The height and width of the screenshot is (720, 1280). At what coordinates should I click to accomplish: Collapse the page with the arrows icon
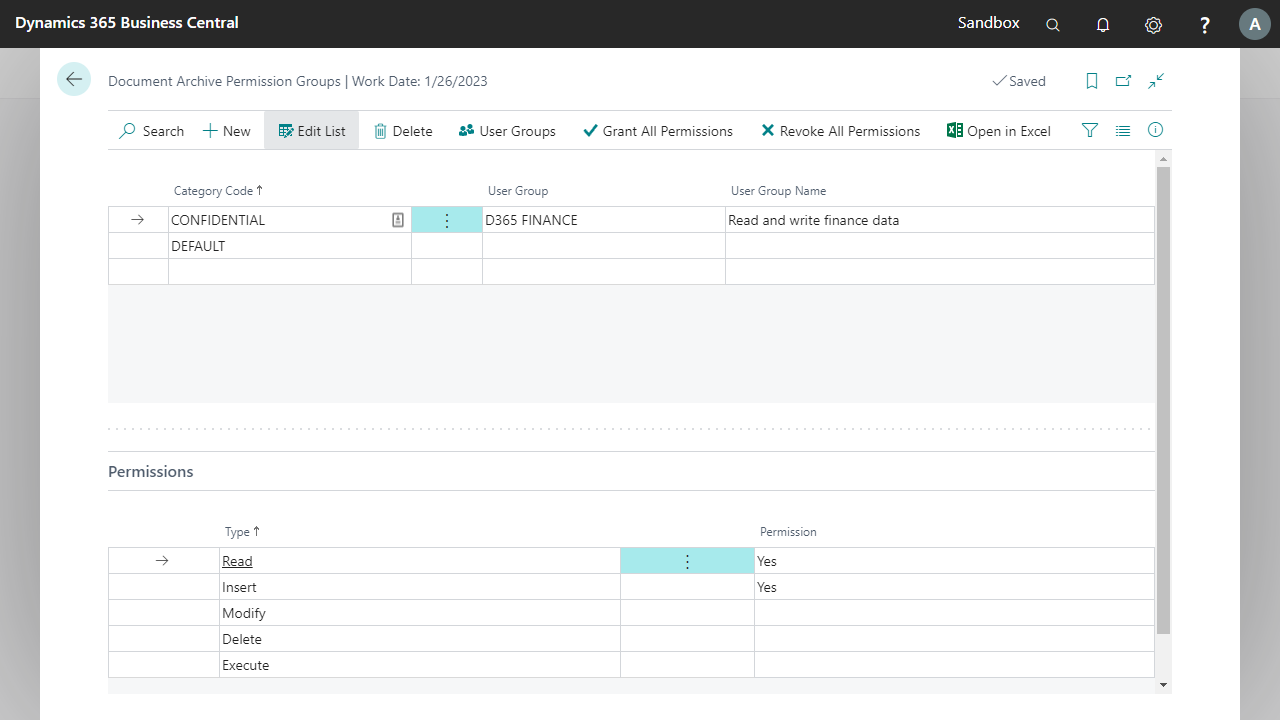pos(1156,81)
